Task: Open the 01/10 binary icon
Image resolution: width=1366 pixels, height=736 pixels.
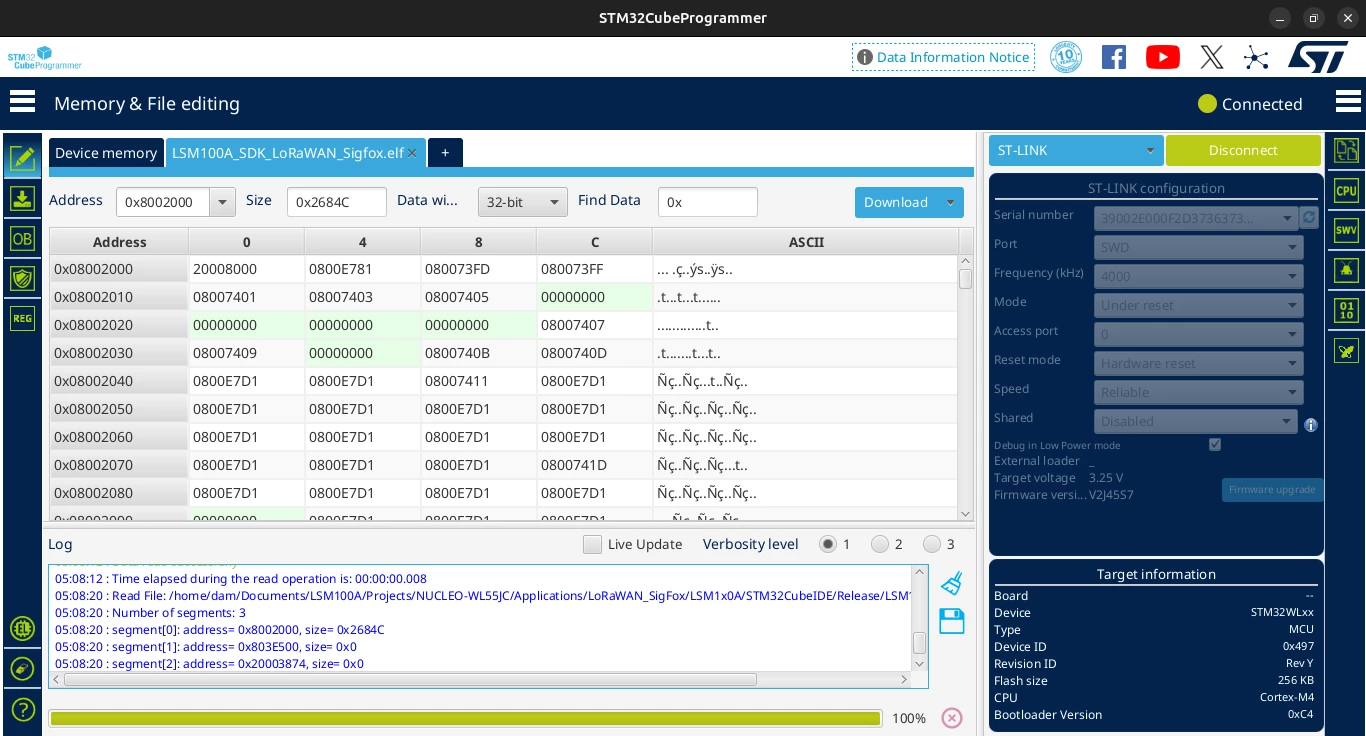Action: (x=1346, y=310)
